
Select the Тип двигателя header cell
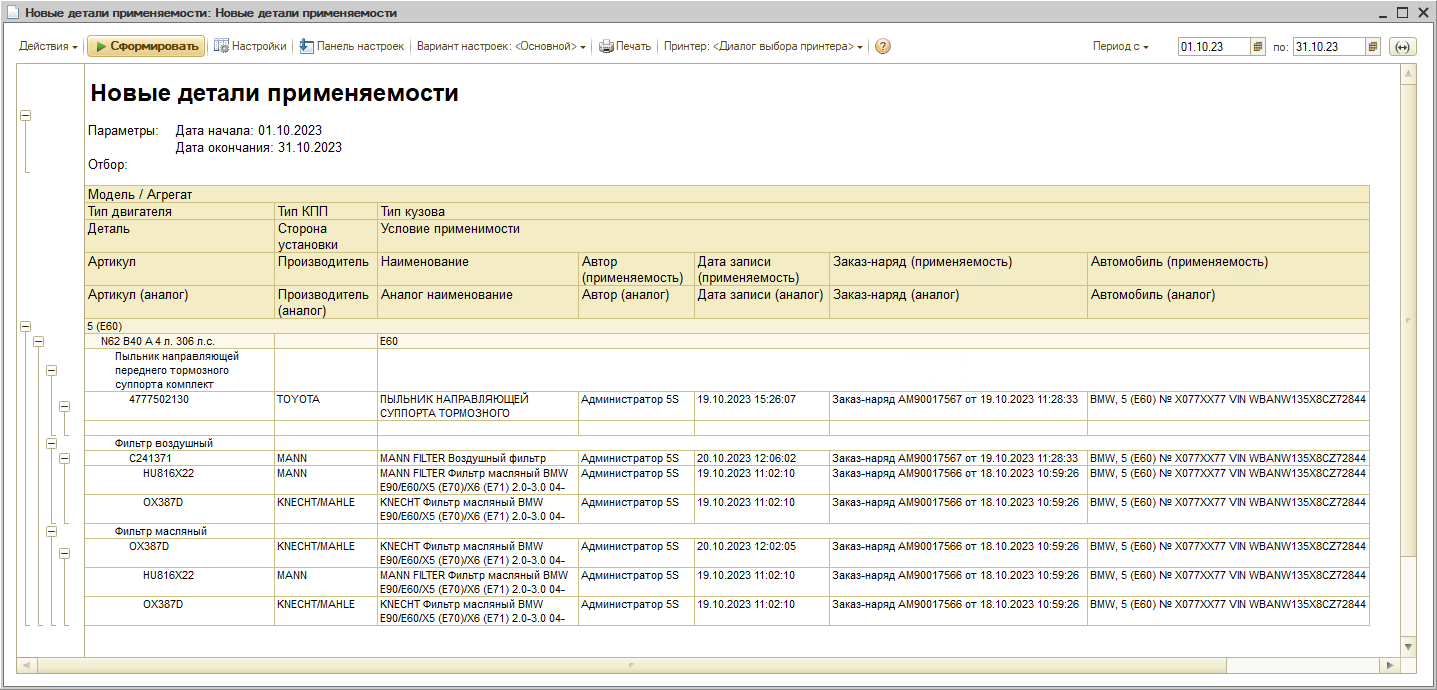coord(180,212)
